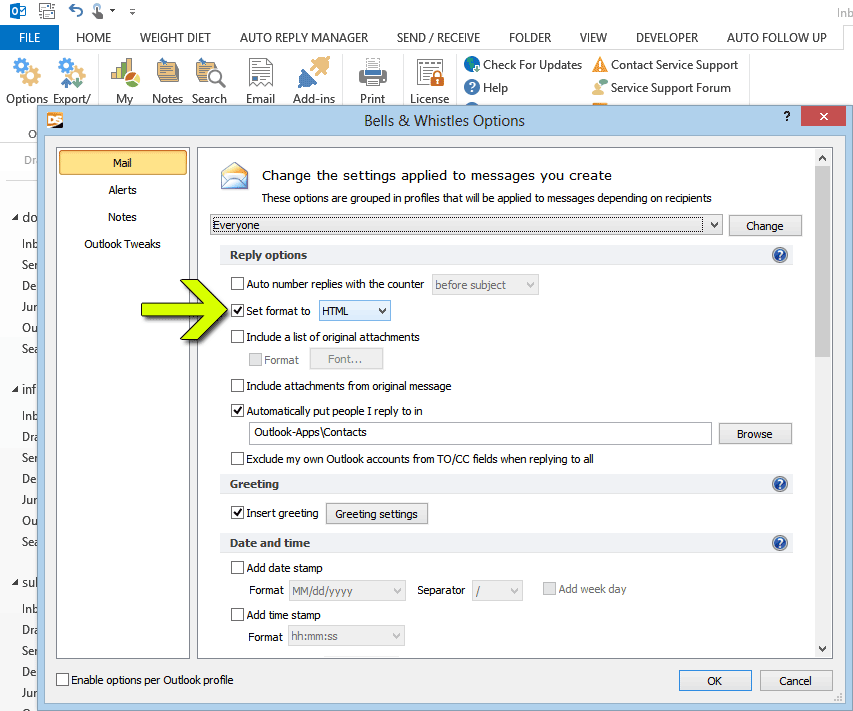
Task: Uncheck Set format to checkbox
Action: 237,311
